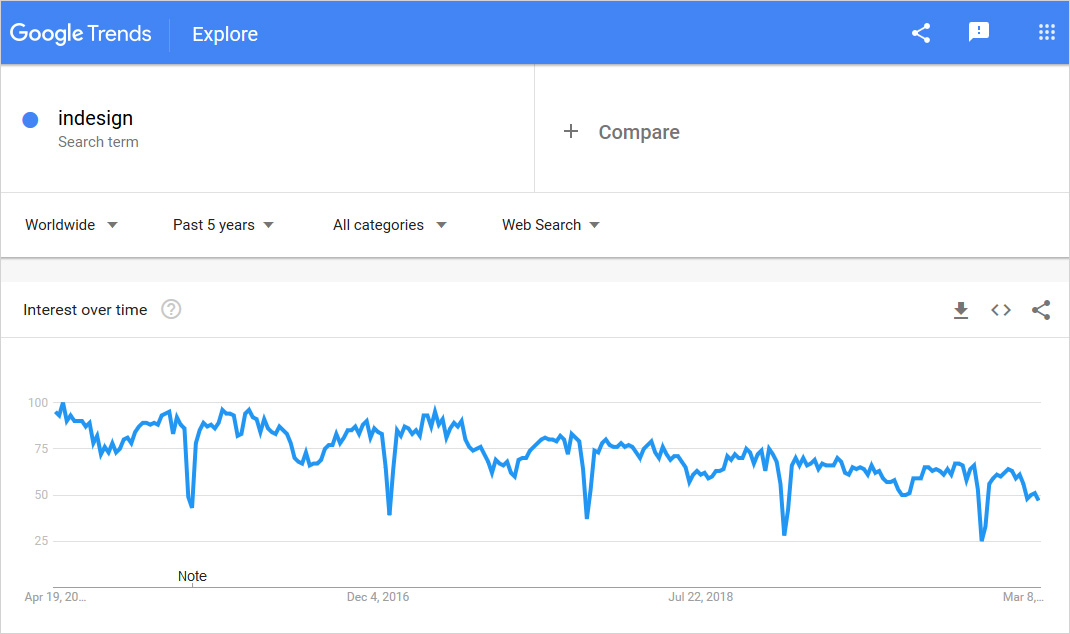This screenshot has width=1070, height=634.
Task: Click the share icon in header
Action: coord(921,33)
